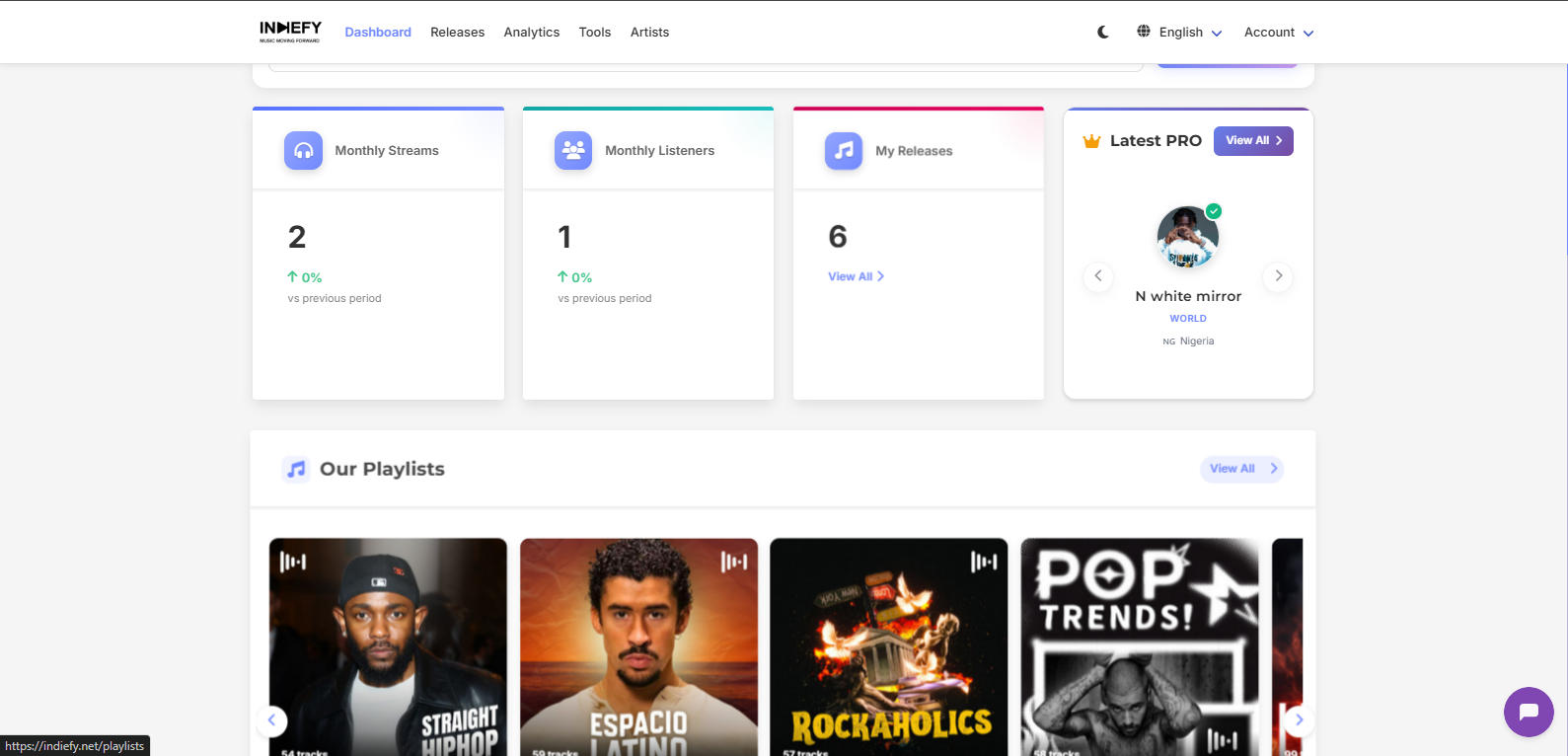
Task: Click the globe language icon
Action: coord(1144,32)
